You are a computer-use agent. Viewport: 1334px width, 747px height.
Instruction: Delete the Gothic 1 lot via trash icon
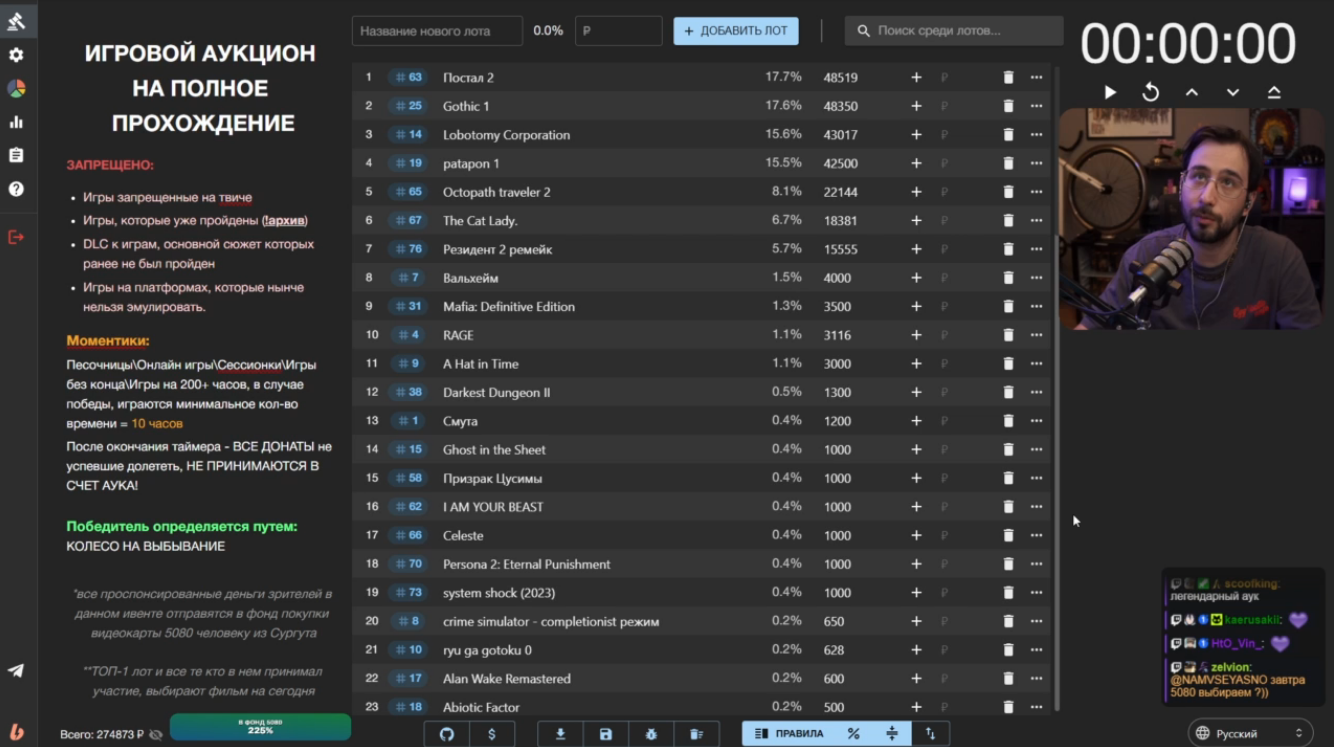click(1008, 106)
